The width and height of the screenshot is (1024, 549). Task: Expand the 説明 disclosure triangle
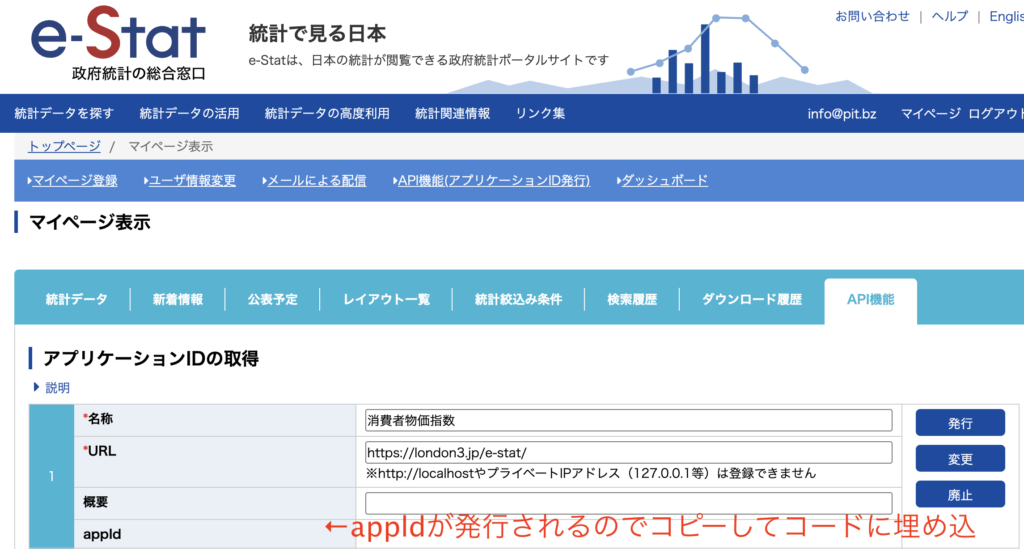(x=38, y=388)
